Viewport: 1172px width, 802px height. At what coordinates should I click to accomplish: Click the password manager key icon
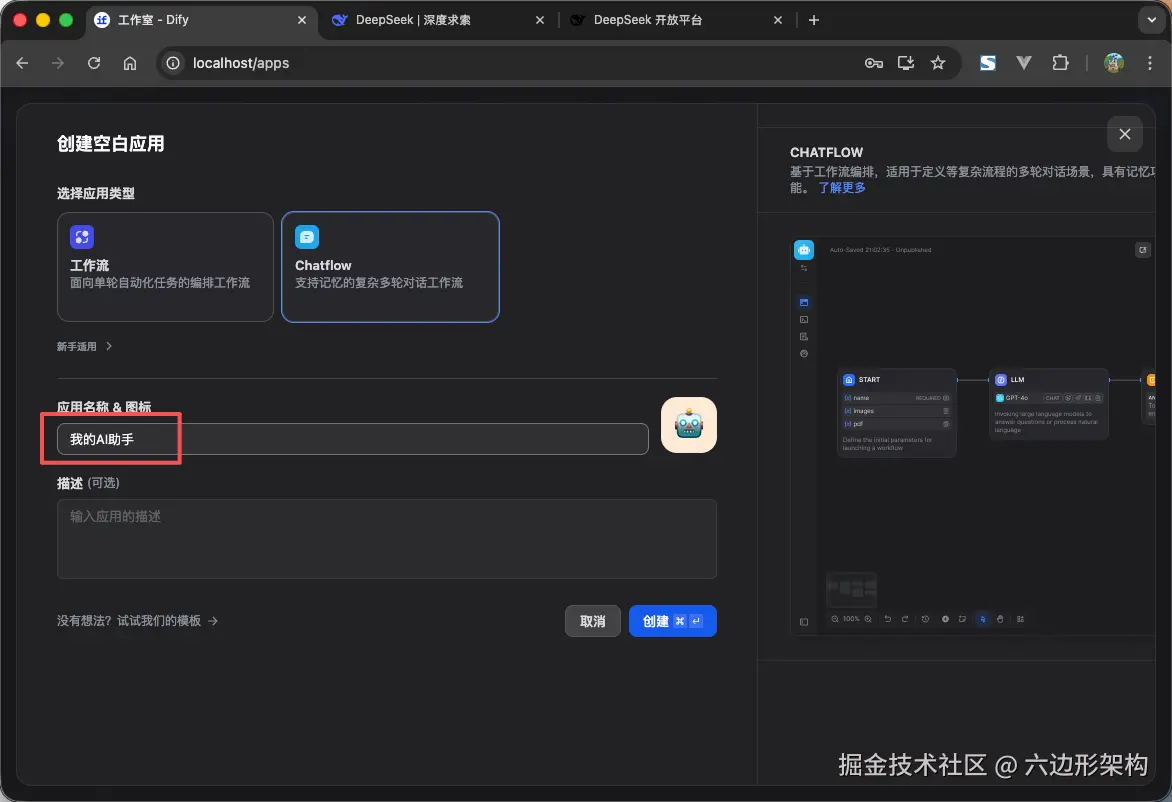(873, 62)
